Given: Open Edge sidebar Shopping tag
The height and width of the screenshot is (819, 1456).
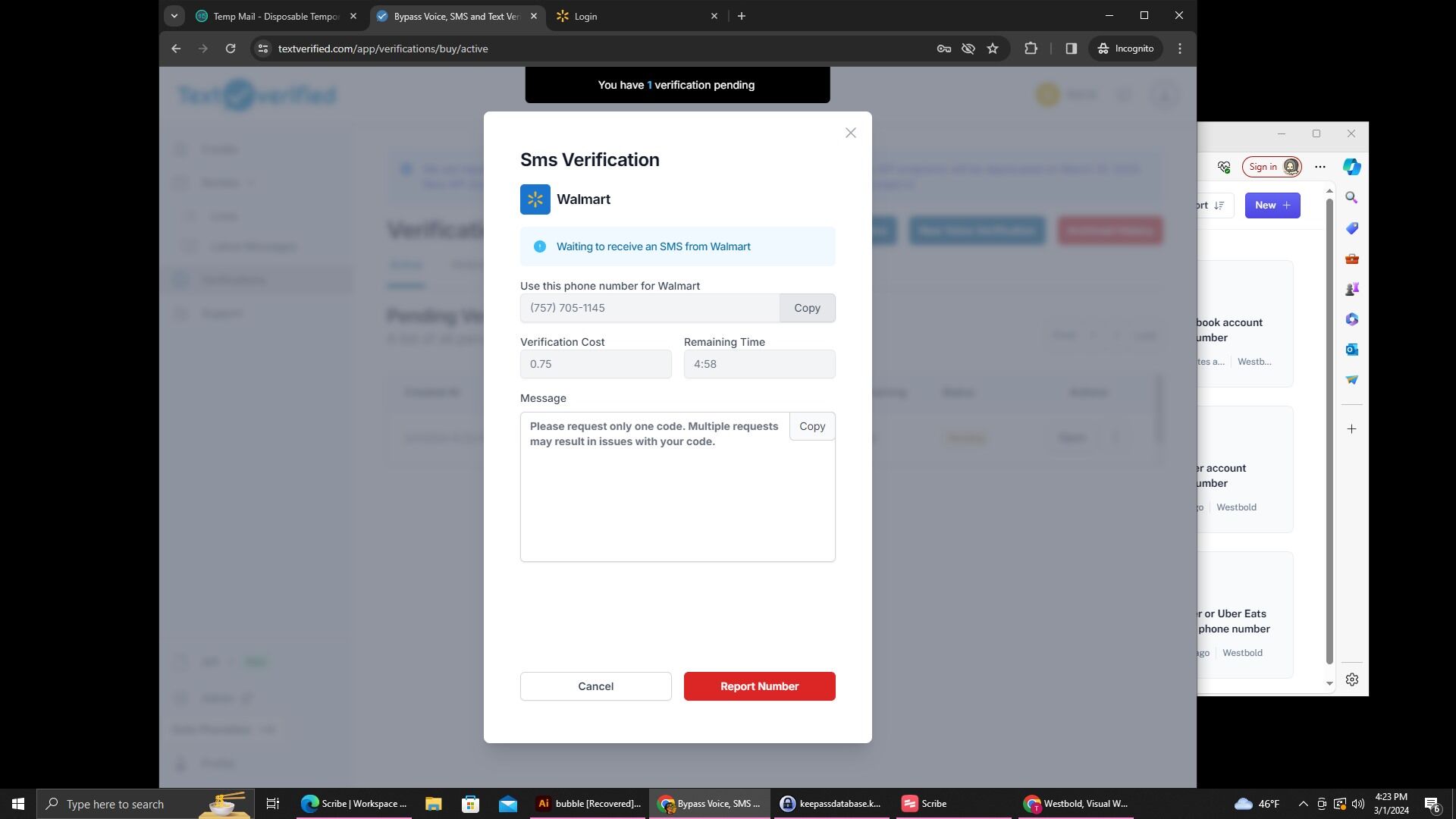Looking at the screenshot, I should click(x=1351, y=228).
